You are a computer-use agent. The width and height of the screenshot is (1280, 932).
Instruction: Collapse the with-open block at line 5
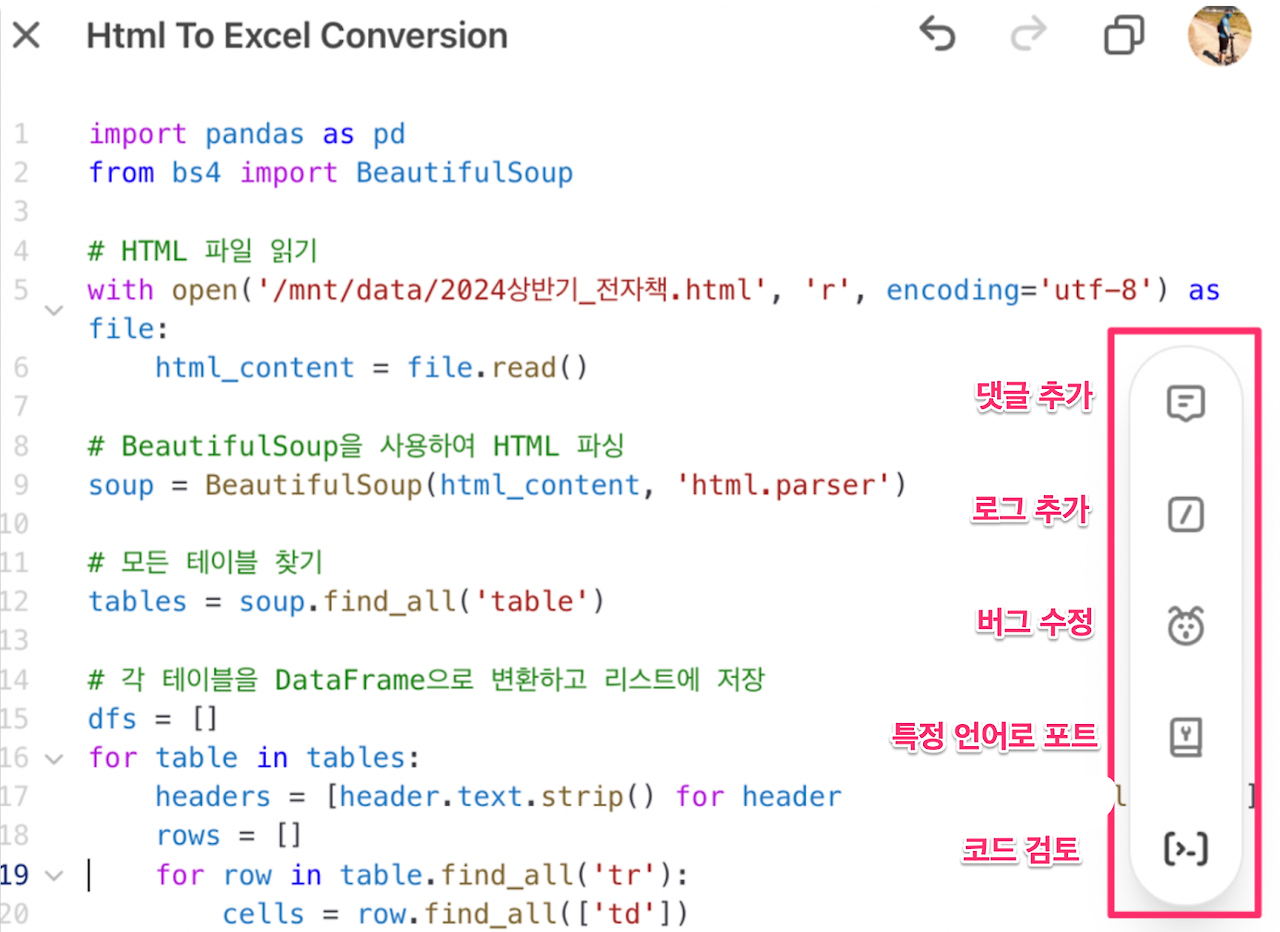(54, 311)
